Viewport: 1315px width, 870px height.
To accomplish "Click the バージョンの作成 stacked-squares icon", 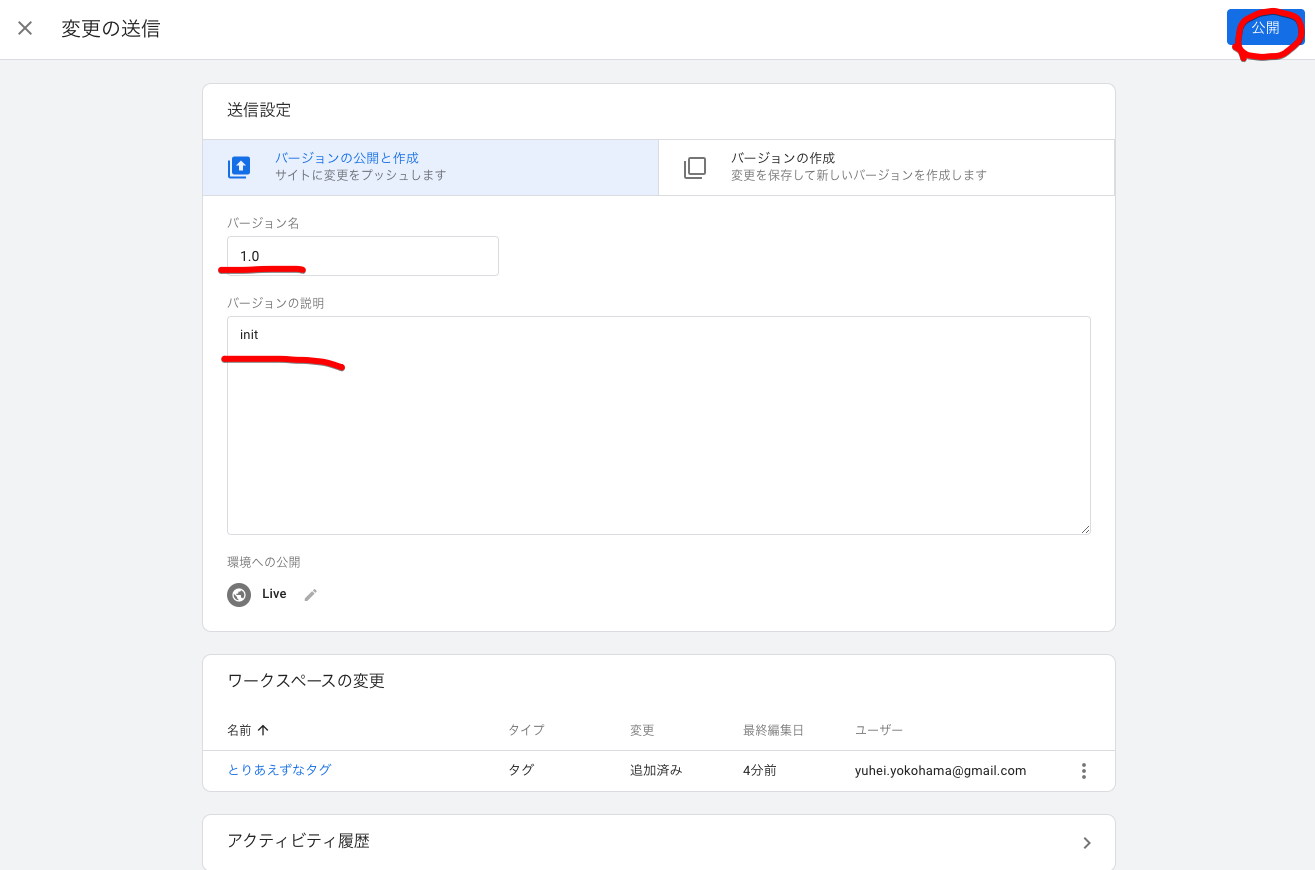I will point(694,167).
